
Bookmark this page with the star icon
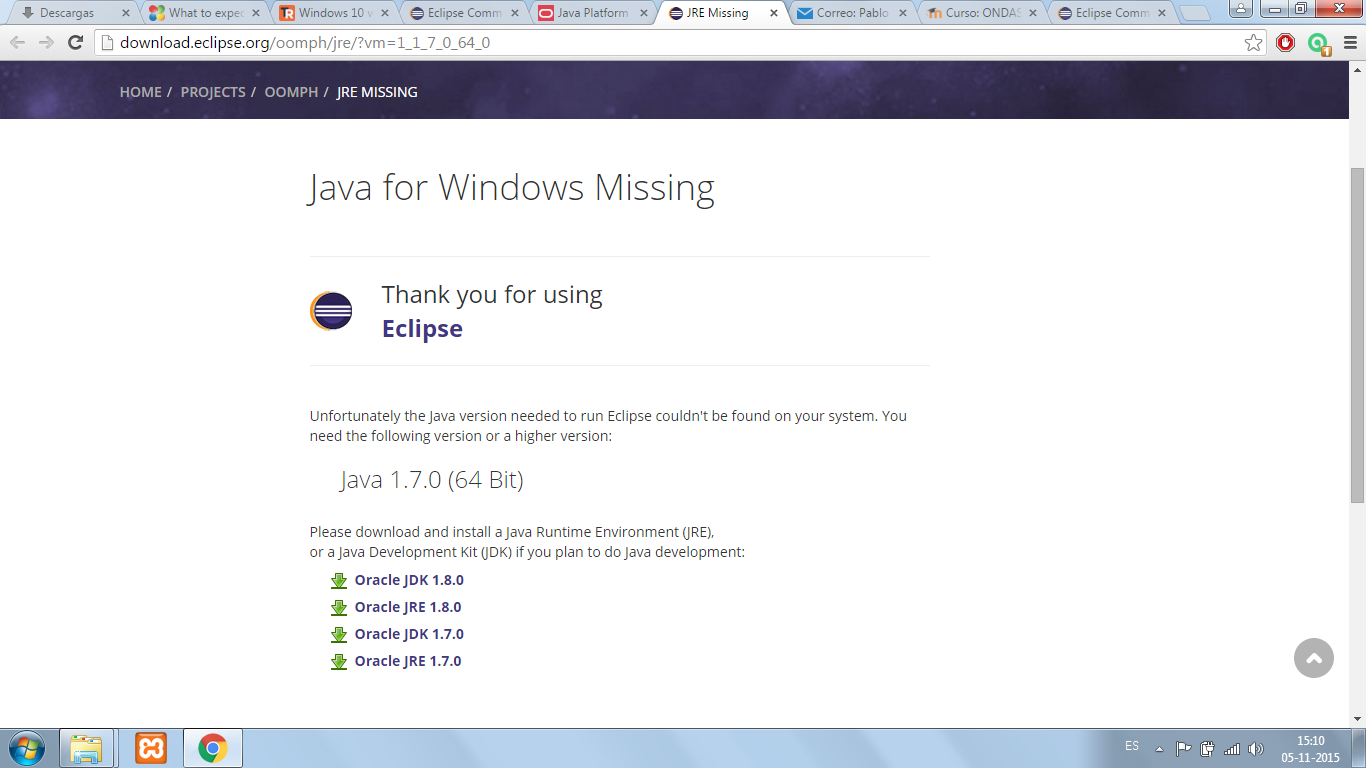coord(1253,43)
